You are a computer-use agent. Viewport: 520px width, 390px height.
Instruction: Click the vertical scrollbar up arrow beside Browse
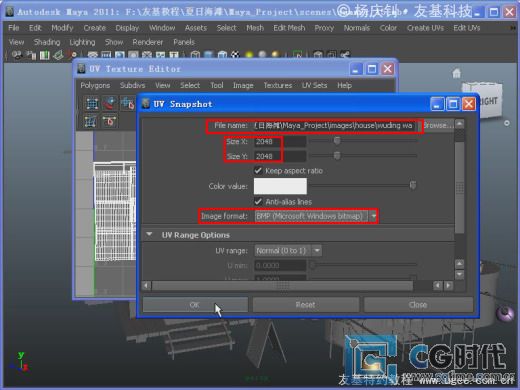pos(460,124)
